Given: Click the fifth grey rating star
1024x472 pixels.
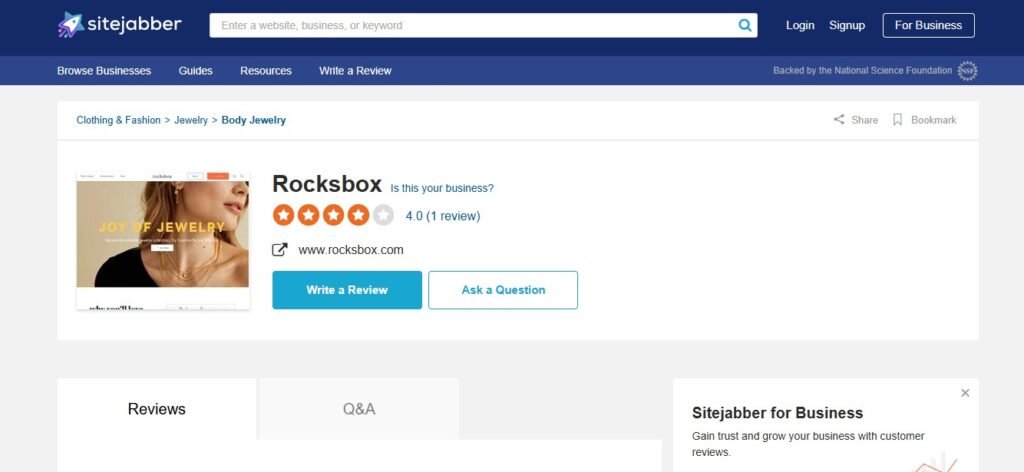Looking at the screenshot, I should point(383,215).
